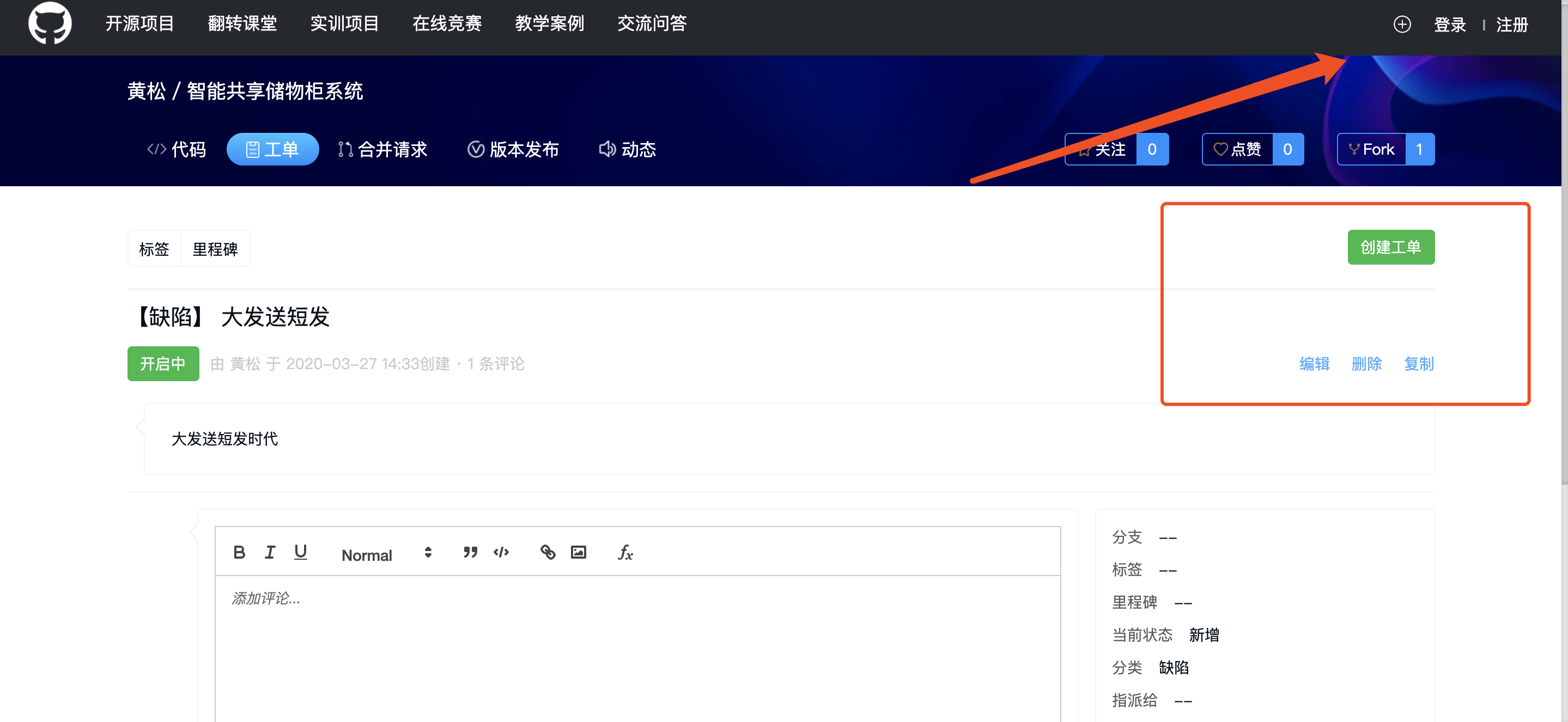Click the owner name 黄松 in breadcrumb
This screenshot has width=1568, height=722.
[x=147, y=91]
